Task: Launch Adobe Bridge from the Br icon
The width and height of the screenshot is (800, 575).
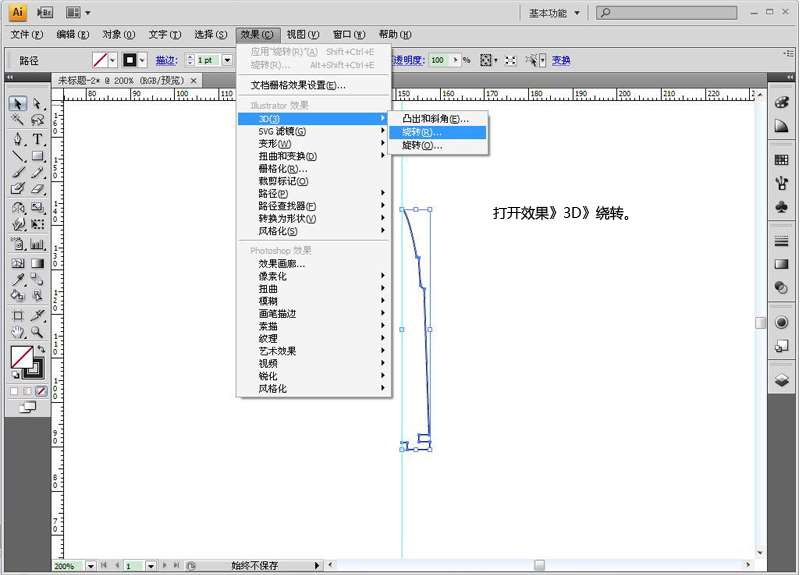Action: click(x=45, y=12)
